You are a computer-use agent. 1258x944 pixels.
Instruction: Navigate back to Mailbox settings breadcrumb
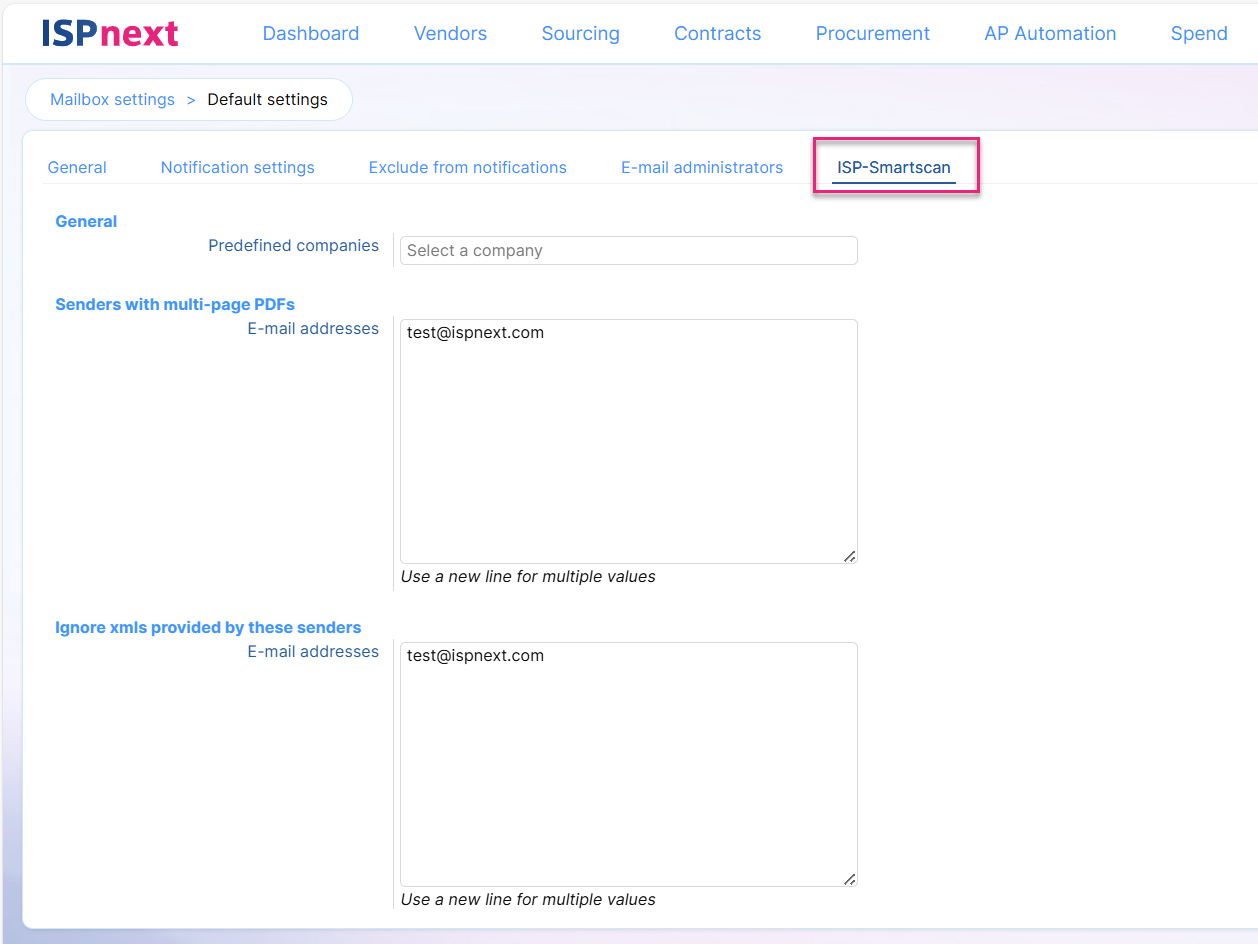[112, 99]
